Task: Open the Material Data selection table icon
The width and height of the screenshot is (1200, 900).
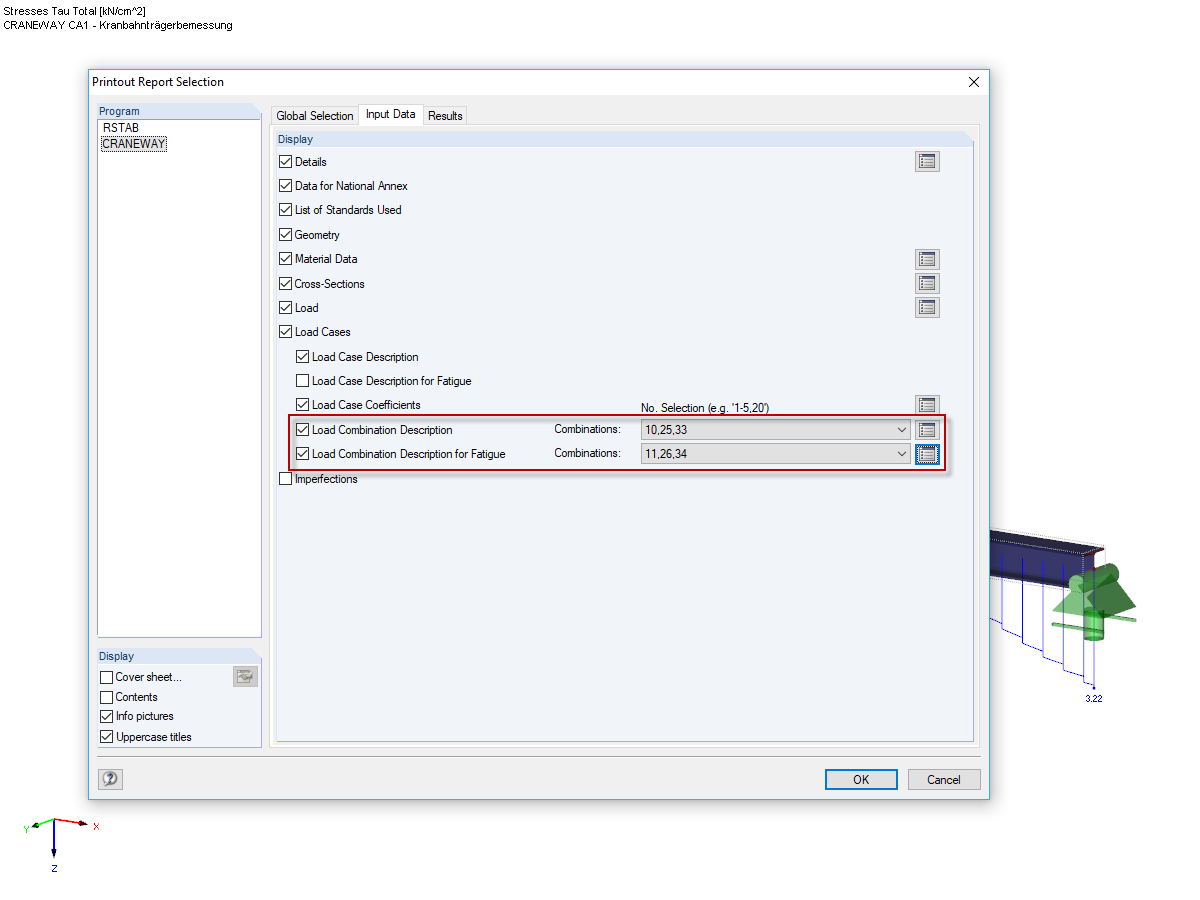Action: 927,259
